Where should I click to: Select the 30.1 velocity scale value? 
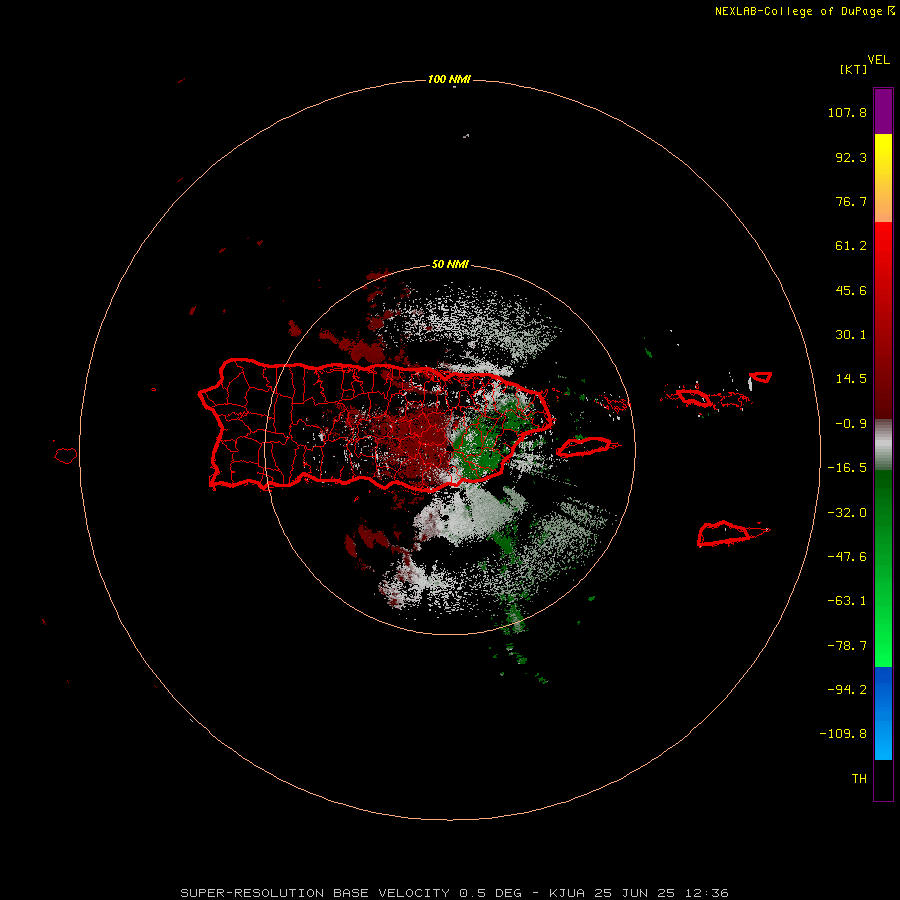[851, 335]
